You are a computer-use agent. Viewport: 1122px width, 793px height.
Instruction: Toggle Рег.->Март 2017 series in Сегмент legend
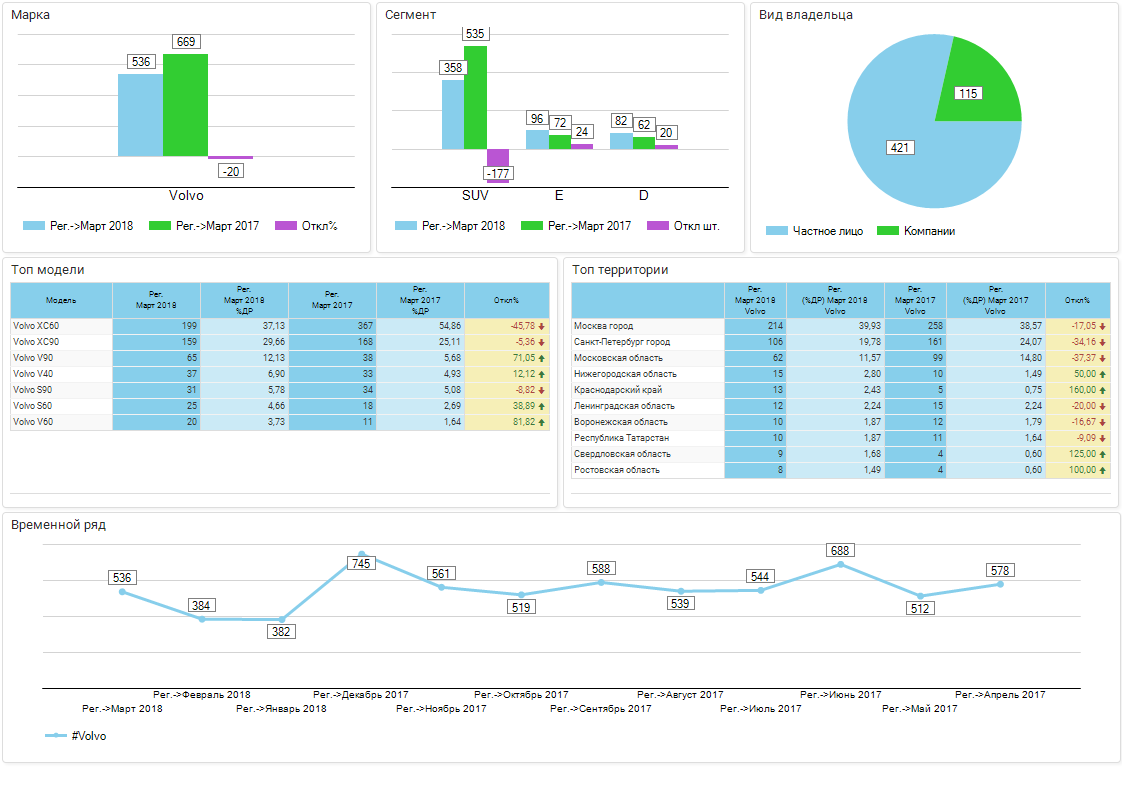[589, 226]
